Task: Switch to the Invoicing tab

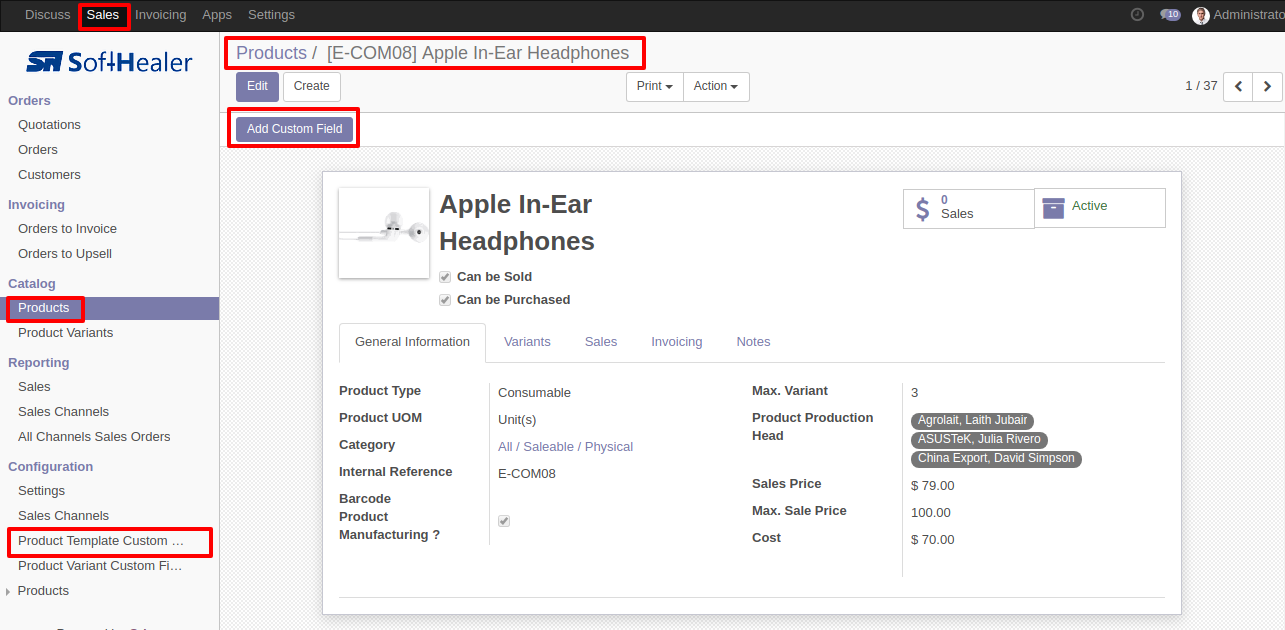Action: [677, 342]
